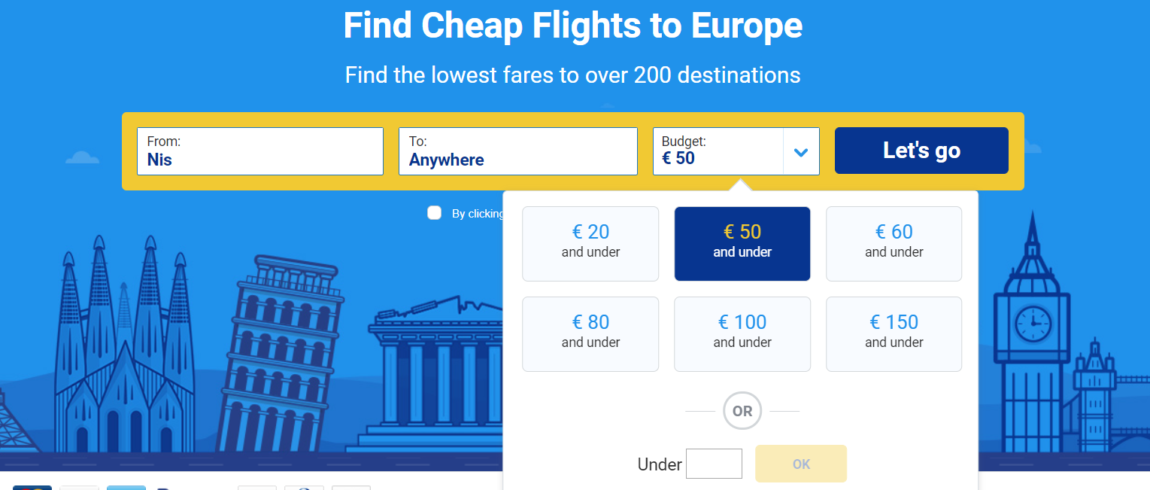Screen dimensions: 1150x490
Task: Pick the € 150 and under option
Action: tap(894, 334)
